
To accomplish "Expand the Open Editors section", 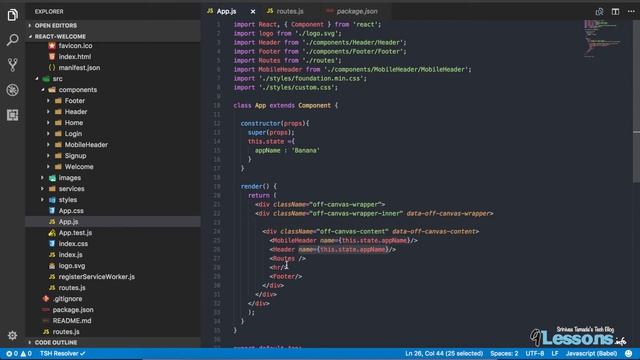I will tap(56, 25).
